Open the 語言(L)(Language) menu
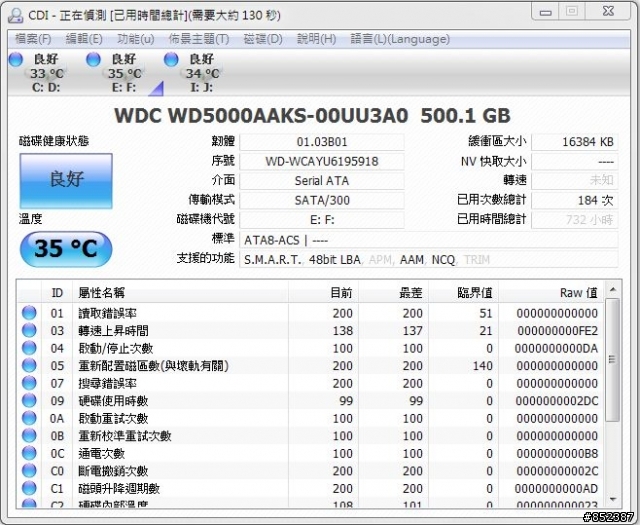Screen dimensions: 640x525 pos(400,39)
